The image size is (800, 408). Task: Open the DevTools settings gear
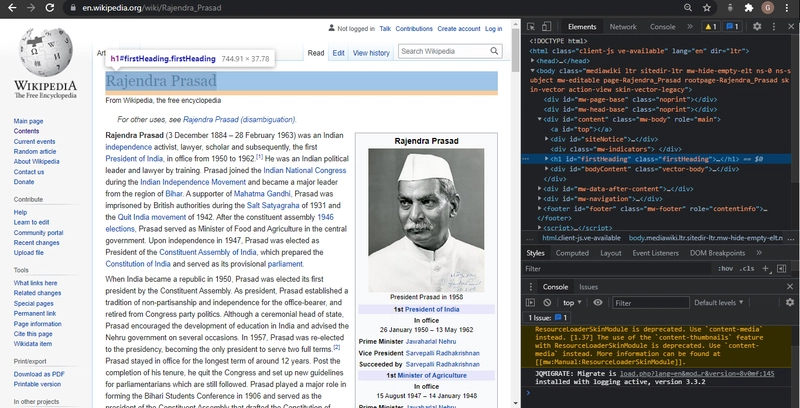click(757, 27)
